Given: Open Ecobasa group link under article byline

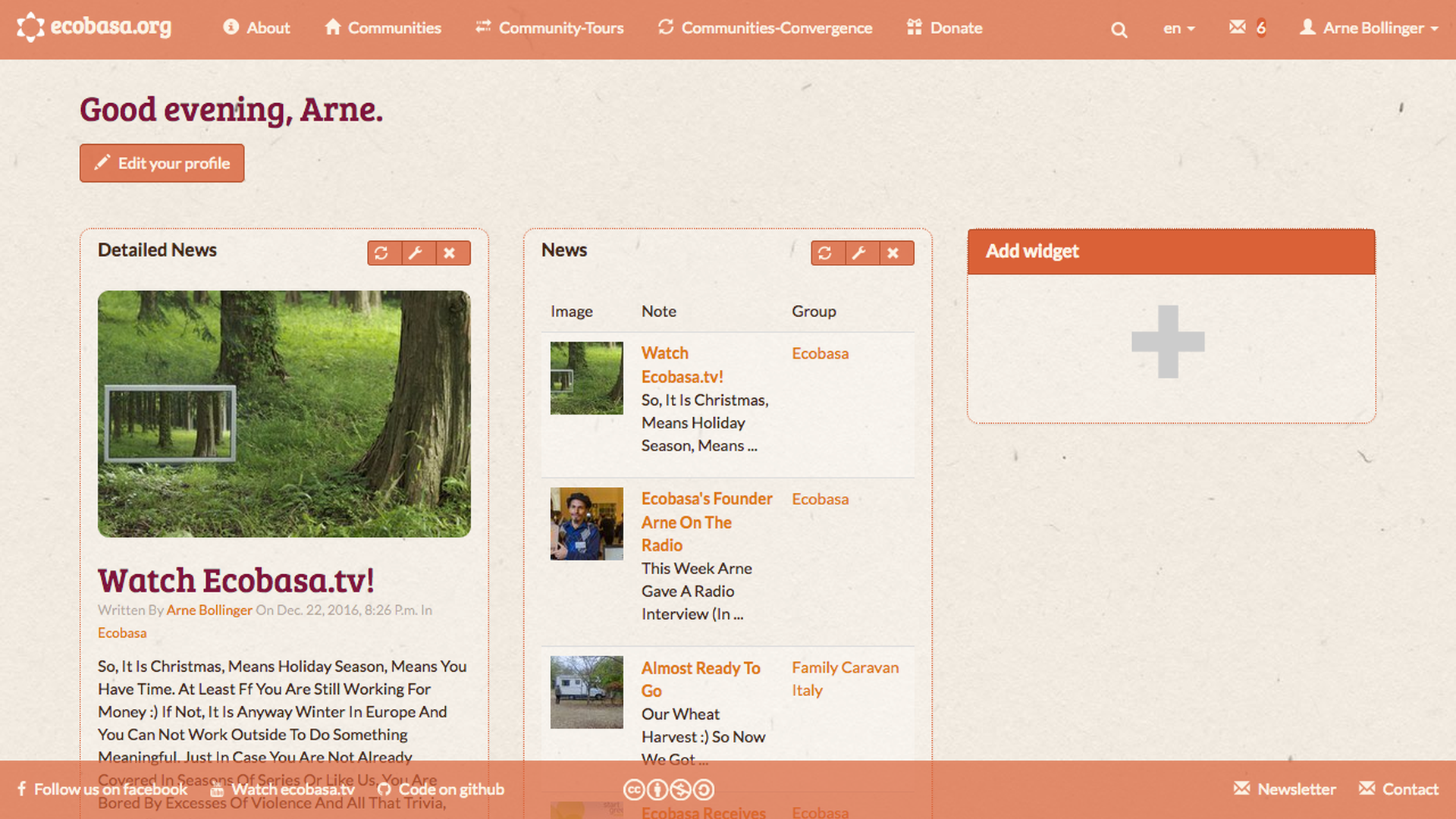Looking at the screenshot, I should point(122,633).
